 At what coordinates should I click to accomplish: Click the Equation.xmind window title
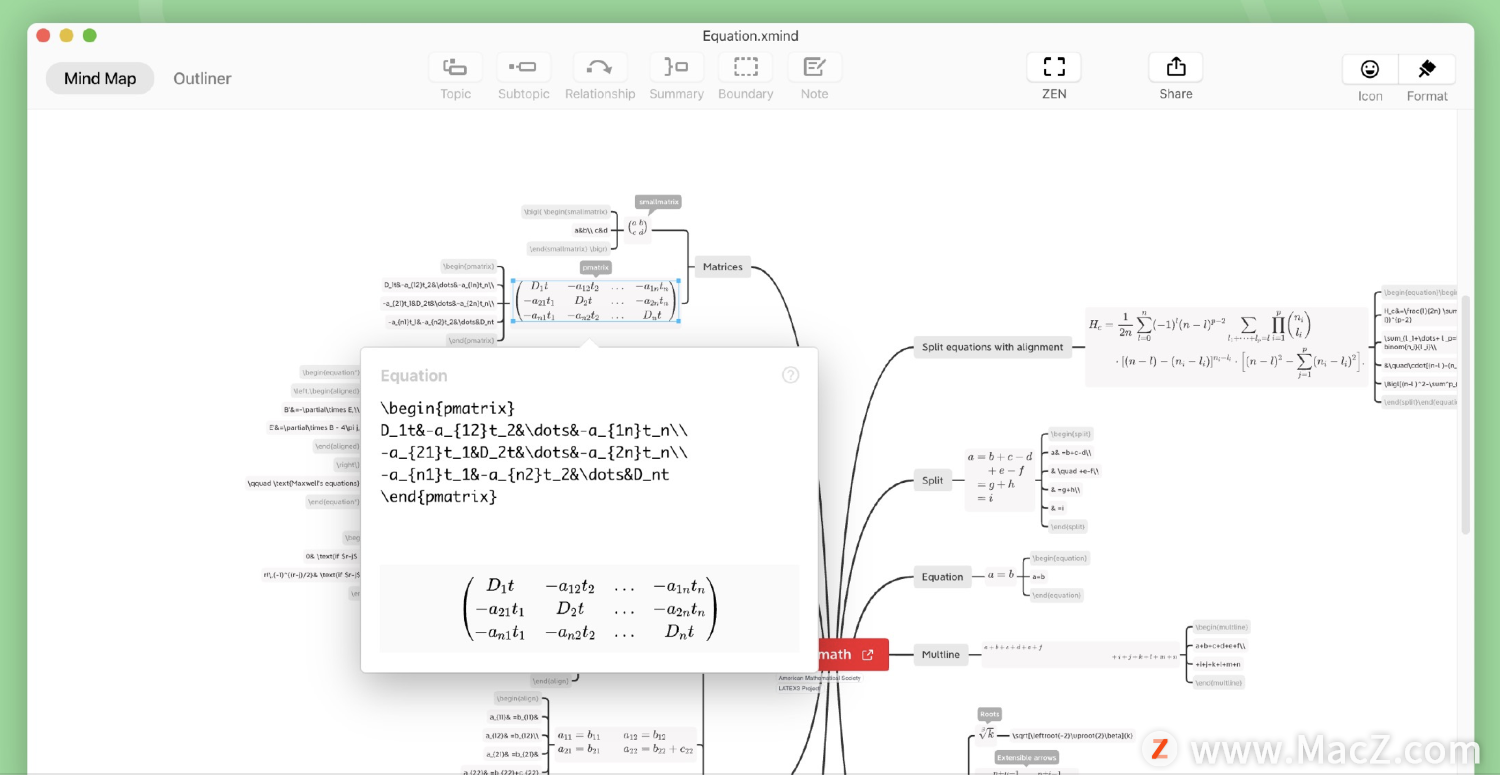coord(750,36)
